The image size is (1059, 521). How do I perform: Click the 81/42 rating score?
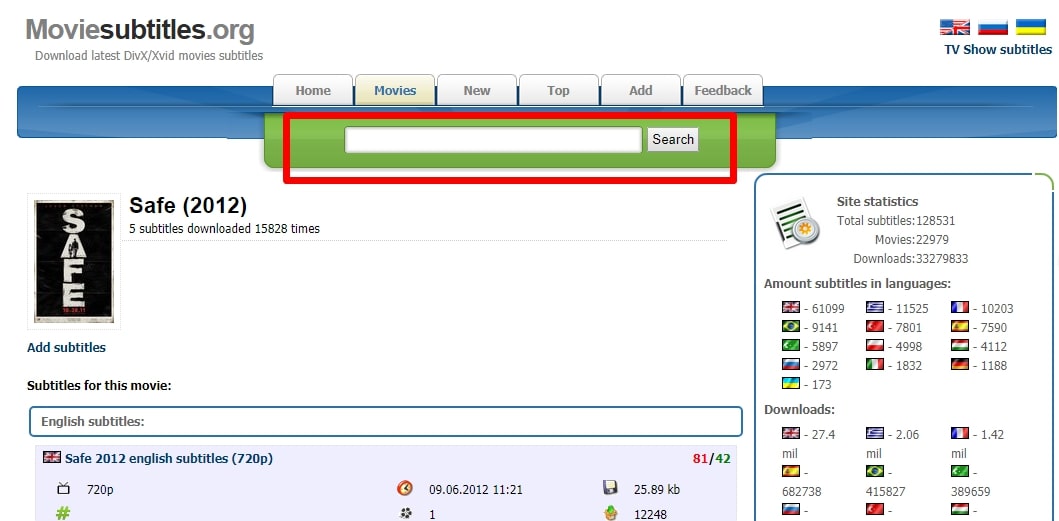coord(711,459)
